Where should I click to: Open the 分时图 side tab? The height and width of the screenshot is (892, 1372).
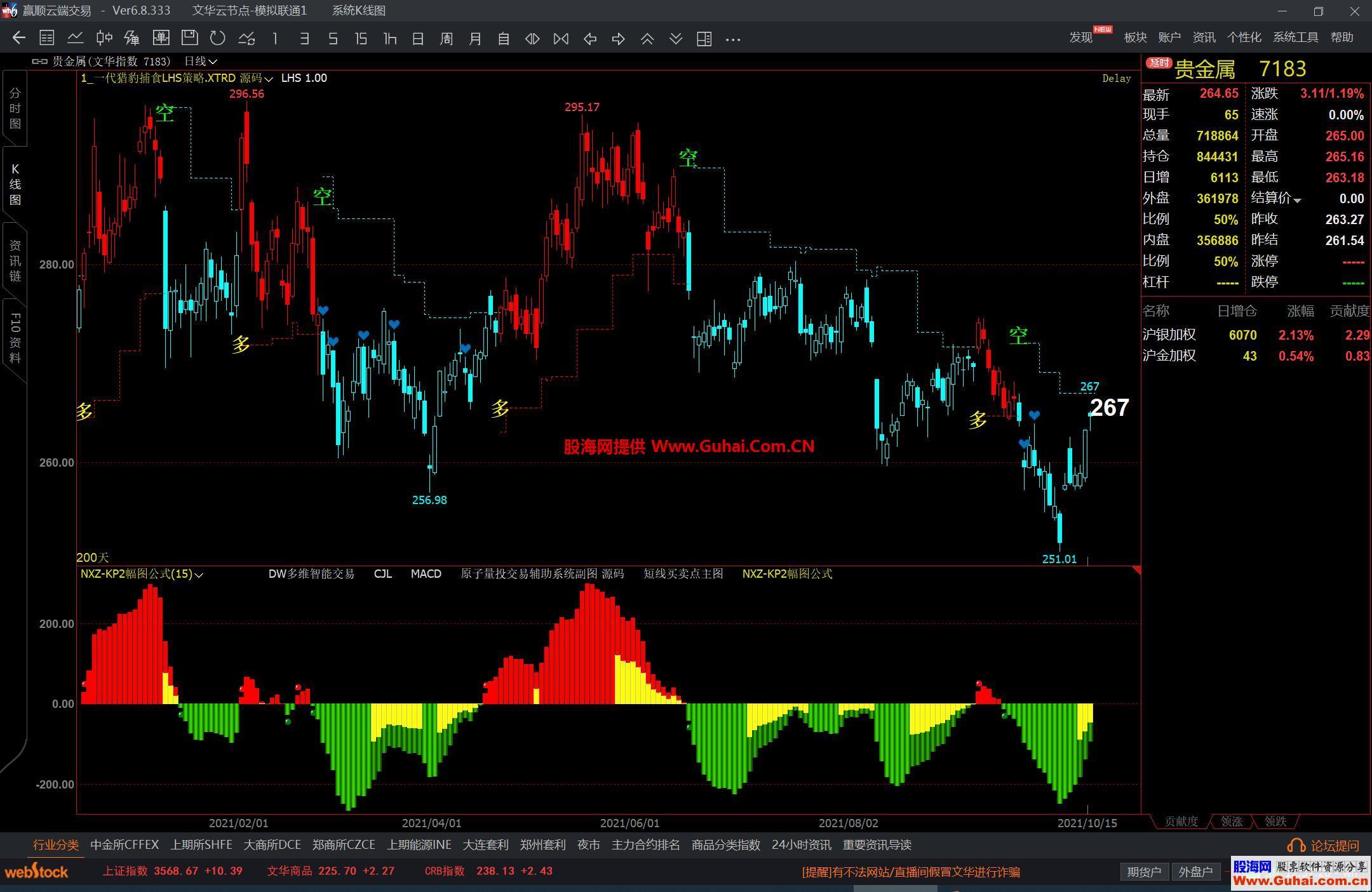(15, 109)
